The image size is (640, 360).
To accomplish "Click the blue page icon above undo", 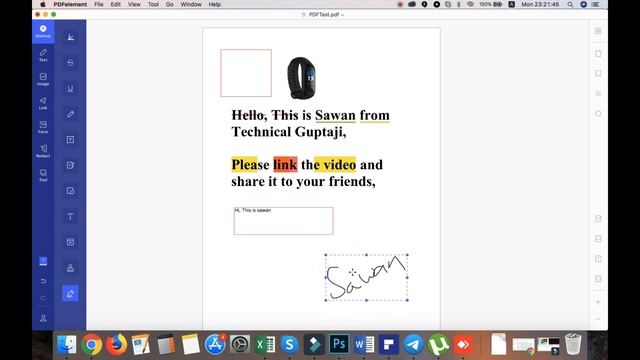I will [43, 261].
